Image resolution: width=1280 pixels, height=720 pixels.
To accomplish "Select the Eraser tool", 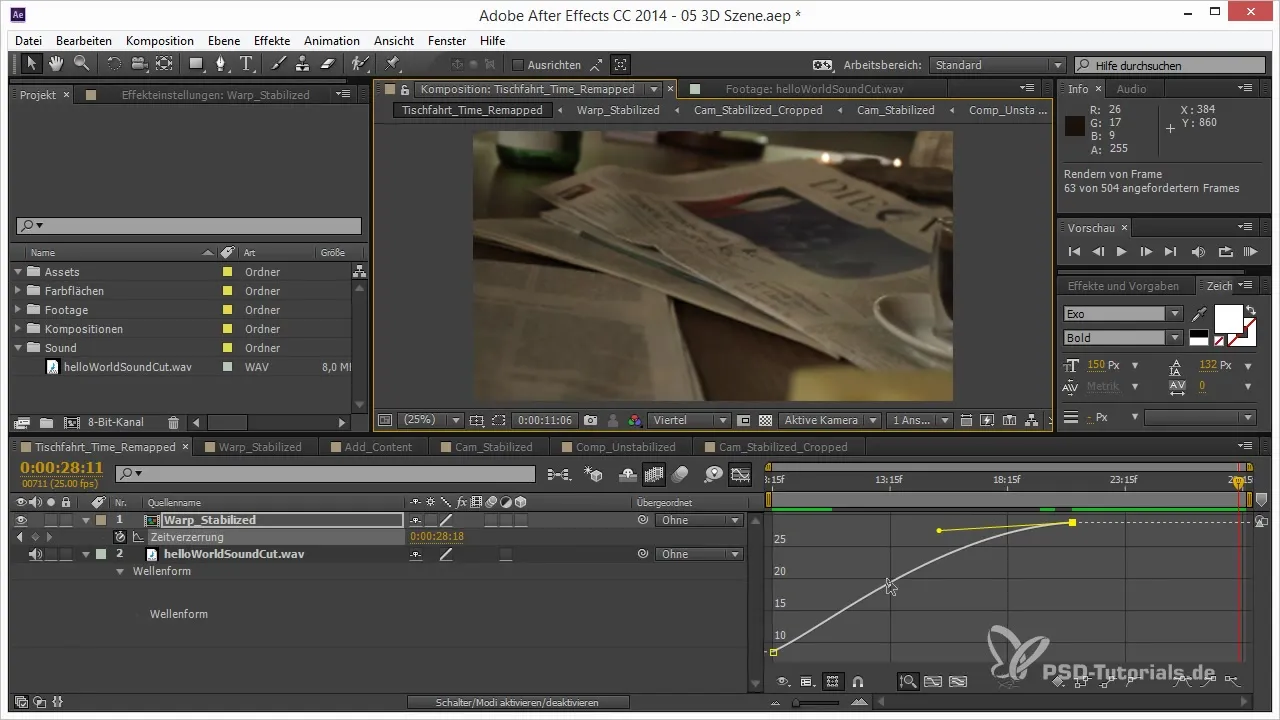I will (329, 64).
